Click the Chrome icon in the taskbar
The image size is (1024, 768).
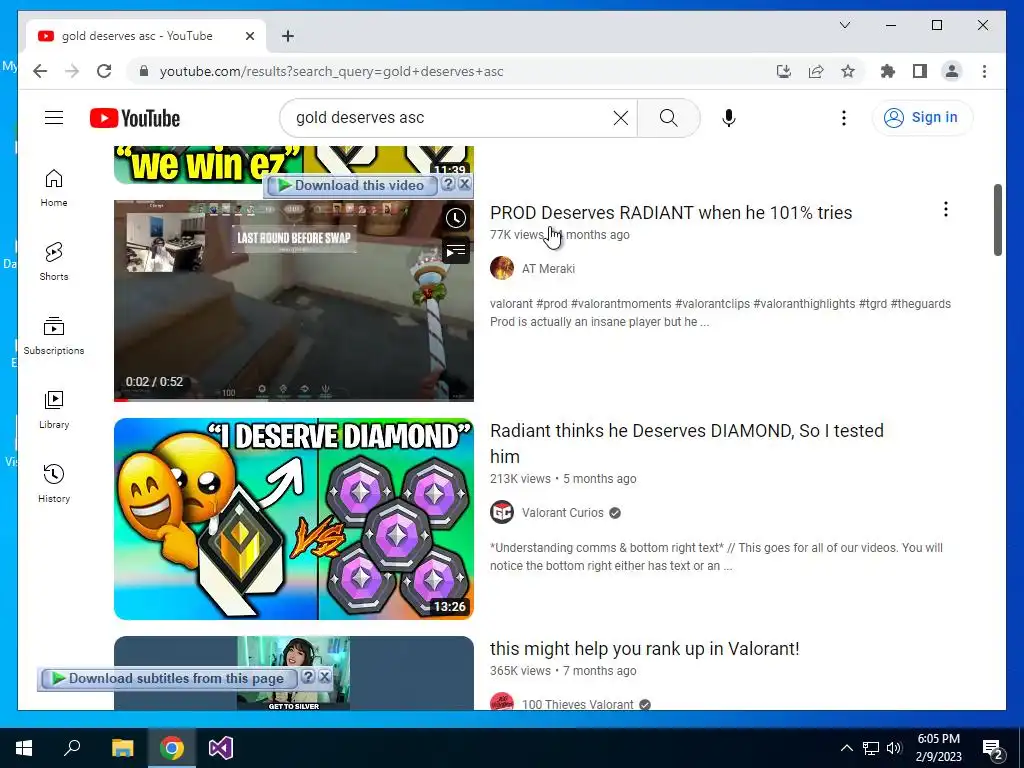tap(172, 748)
